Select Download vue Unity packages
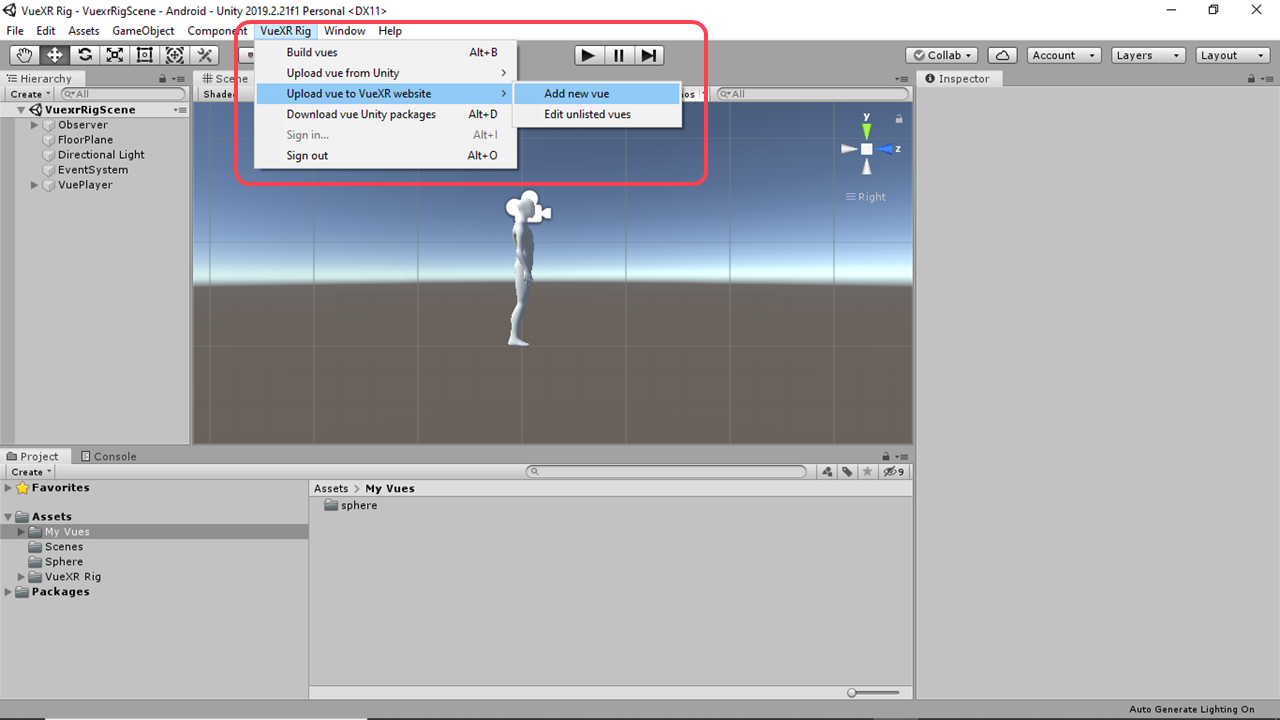This screenshot has width=1280, height=720. pyautogui.click(x=361, y=114)
